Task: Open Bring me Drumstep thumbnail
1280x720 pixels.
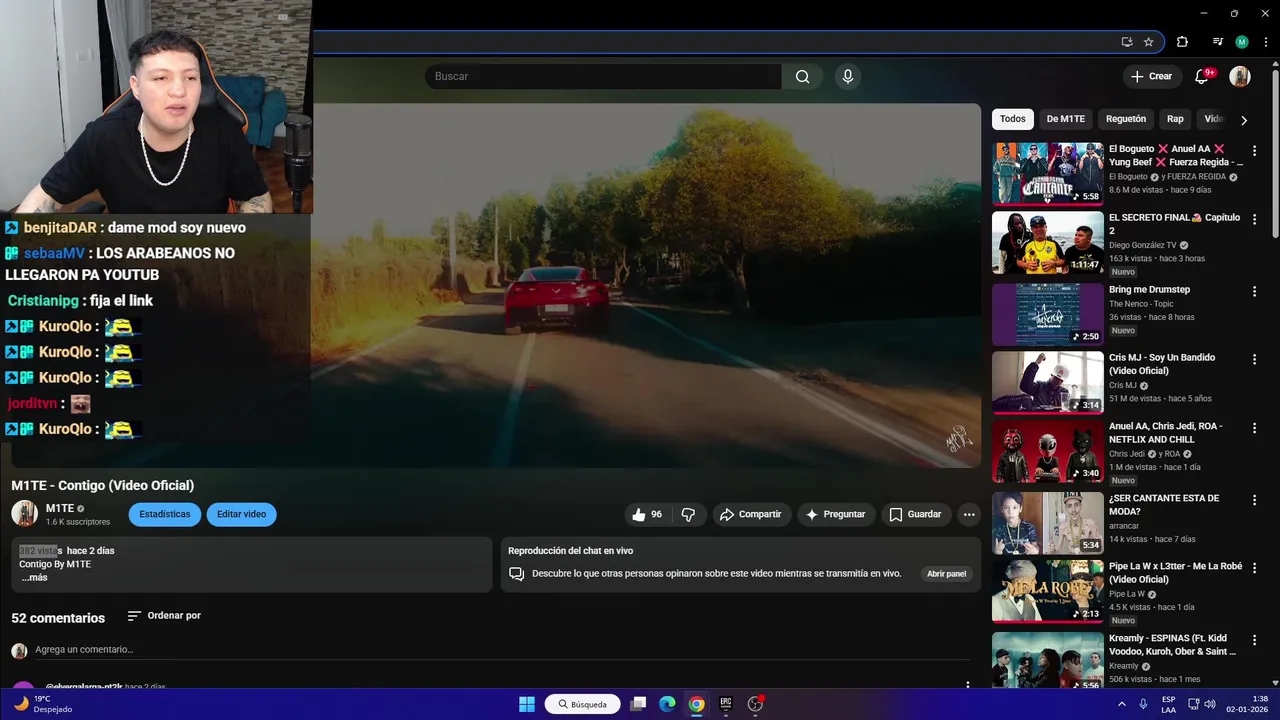Action: 1048,314
